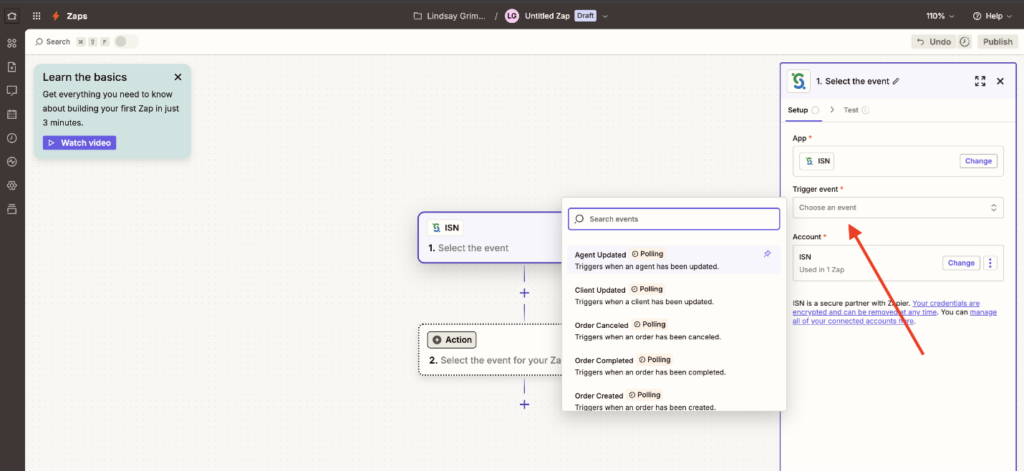Click the plus icon below ISN step
This screenshot has height=471, width=1024.
click(x=524, y=293)
